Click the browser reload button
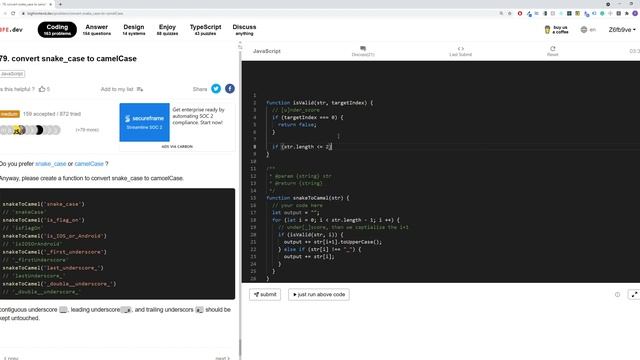This screenshot has height=360, width=640. 13,13
